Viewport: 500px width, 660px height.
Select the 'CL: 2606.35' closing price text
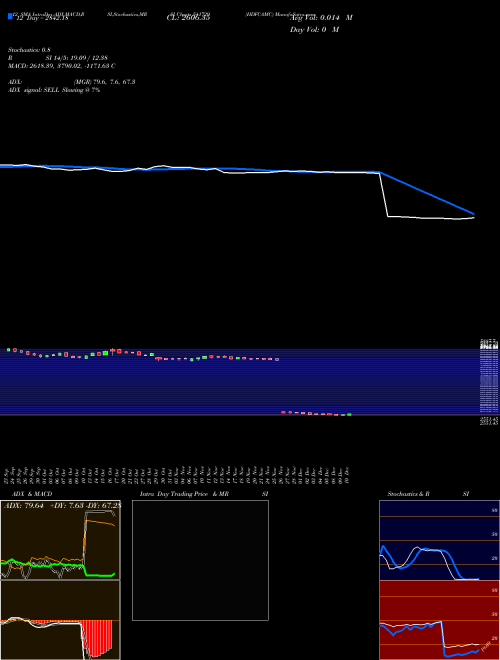tap(188, 18)
